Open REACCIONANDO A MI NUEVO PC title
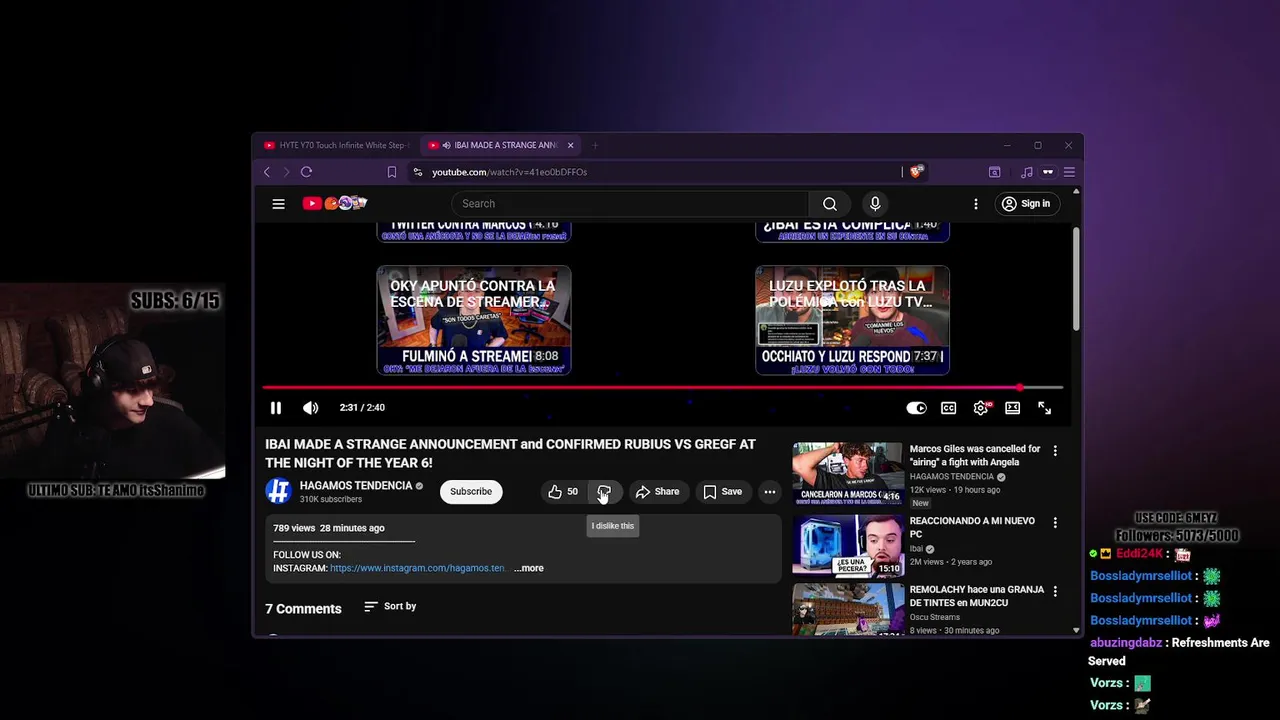This screenshot has height=720, width=1280. click(x=972, y=527)
